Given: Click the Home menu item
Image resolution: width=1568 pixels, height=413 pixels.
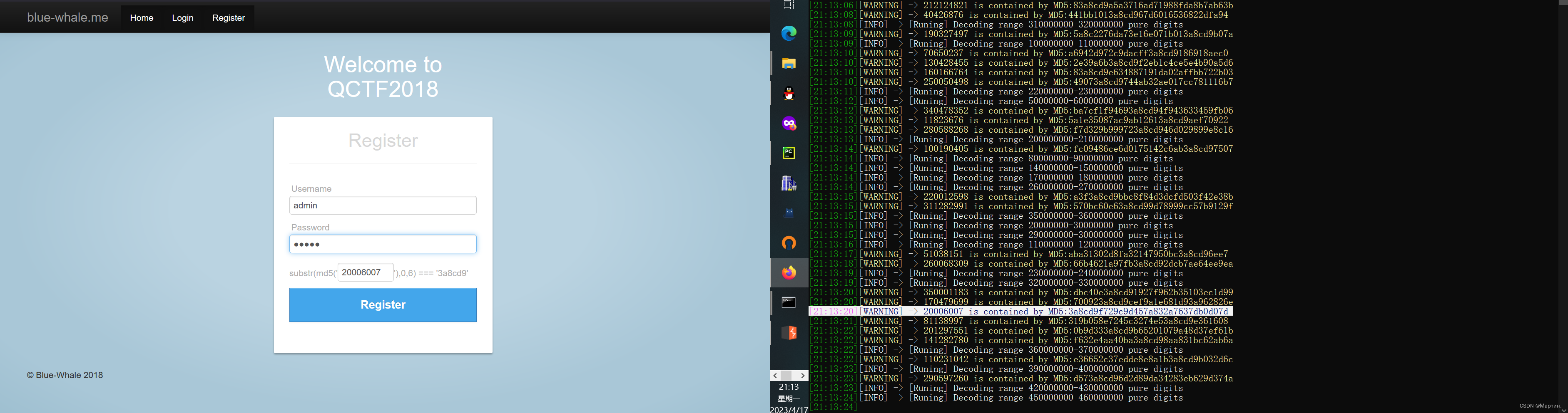Looking at the screenshot, I should click(x=141, y=17).
